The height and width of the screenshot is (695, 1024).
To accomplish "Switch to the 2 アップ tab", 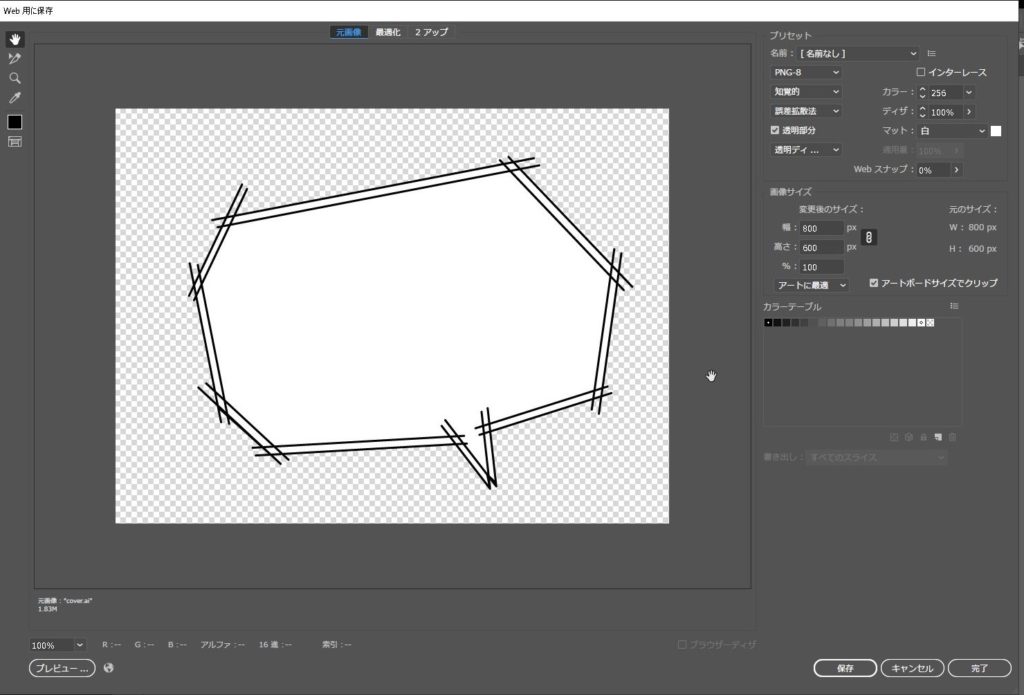I will [431, 32].
